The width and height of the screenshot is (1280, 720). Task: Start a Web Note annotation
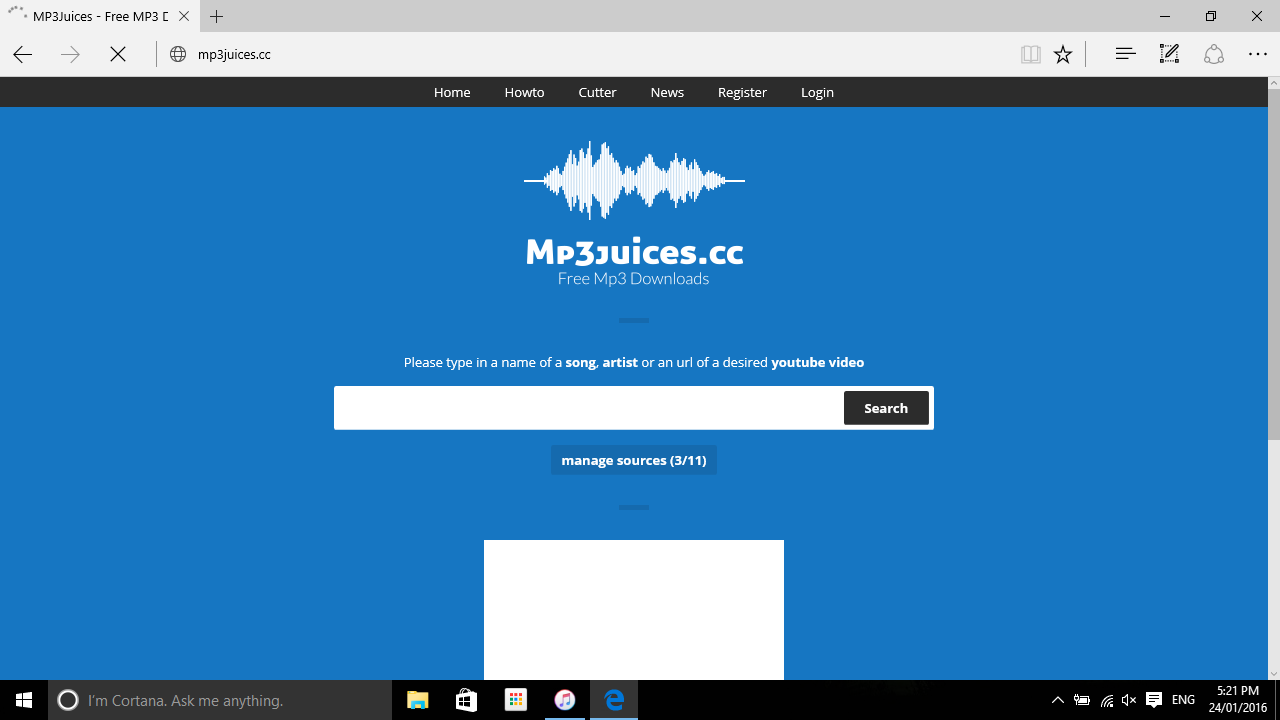[1168, 54]
